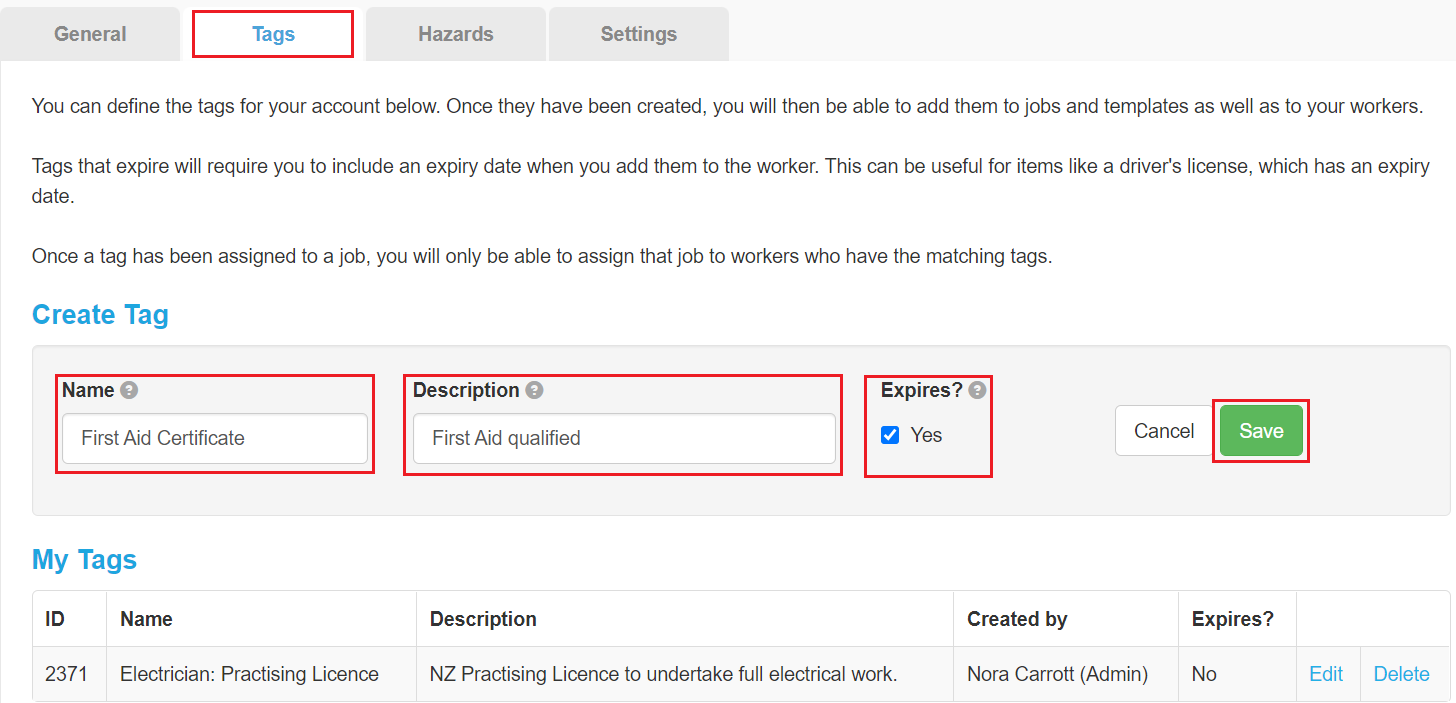Click the Name column header
The height and width of the screenshot is (703, 1456).
point(146,619)
